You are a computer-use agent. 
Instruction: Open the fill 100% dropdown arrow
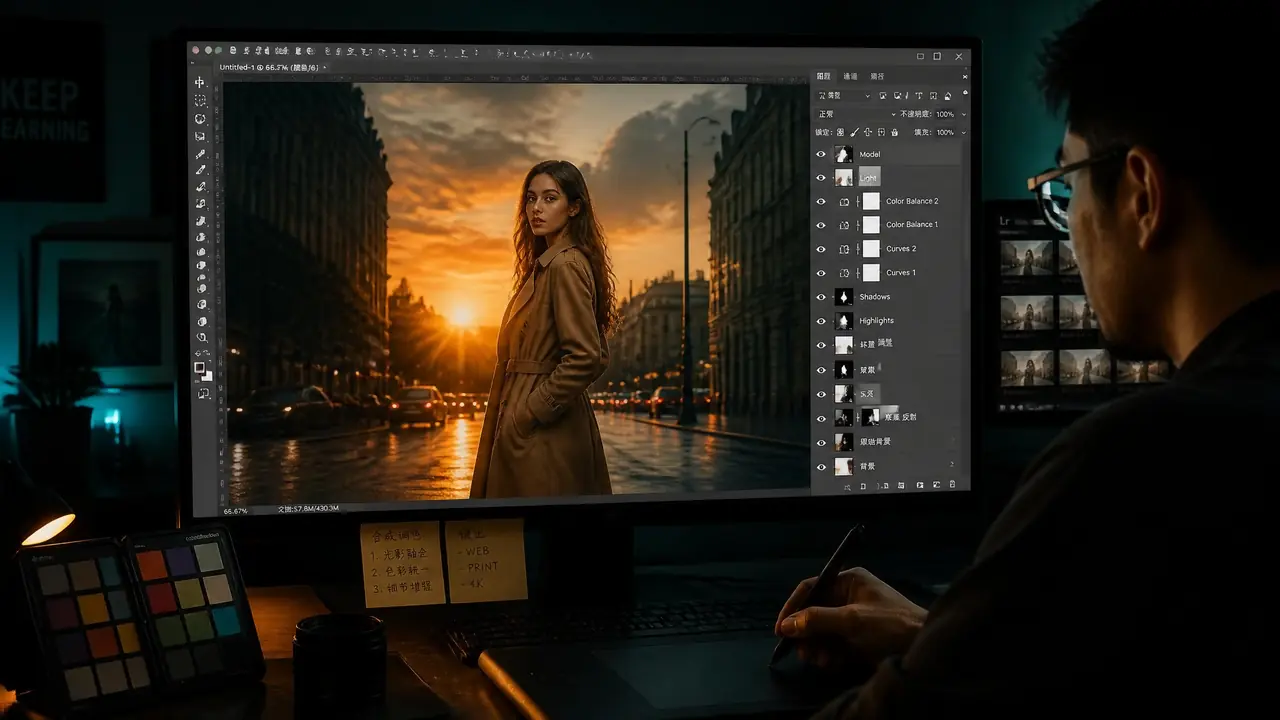coord(963,132)
